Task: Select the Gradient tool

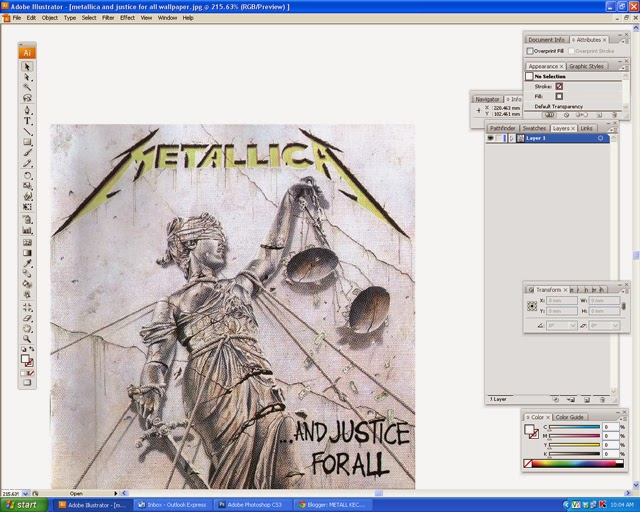Action: 27,253
